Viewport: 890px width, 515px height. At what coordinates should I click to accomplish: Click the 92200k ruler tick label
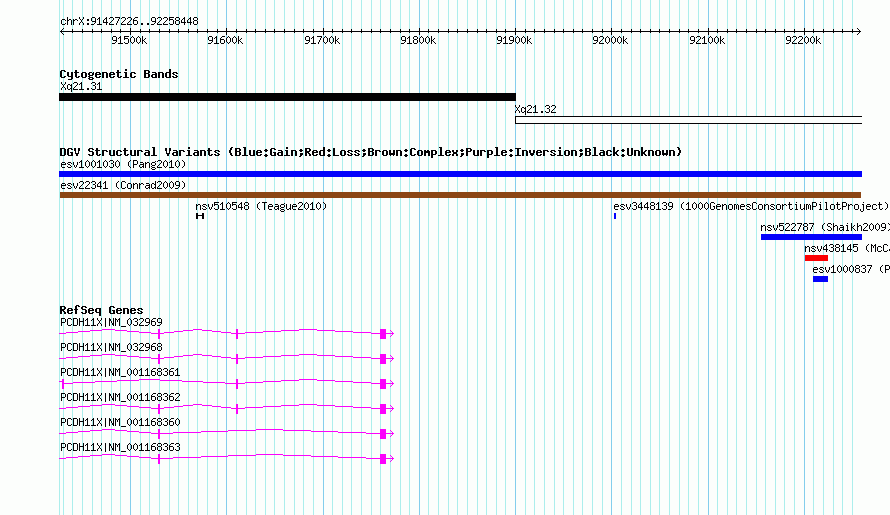click(803, 40)
